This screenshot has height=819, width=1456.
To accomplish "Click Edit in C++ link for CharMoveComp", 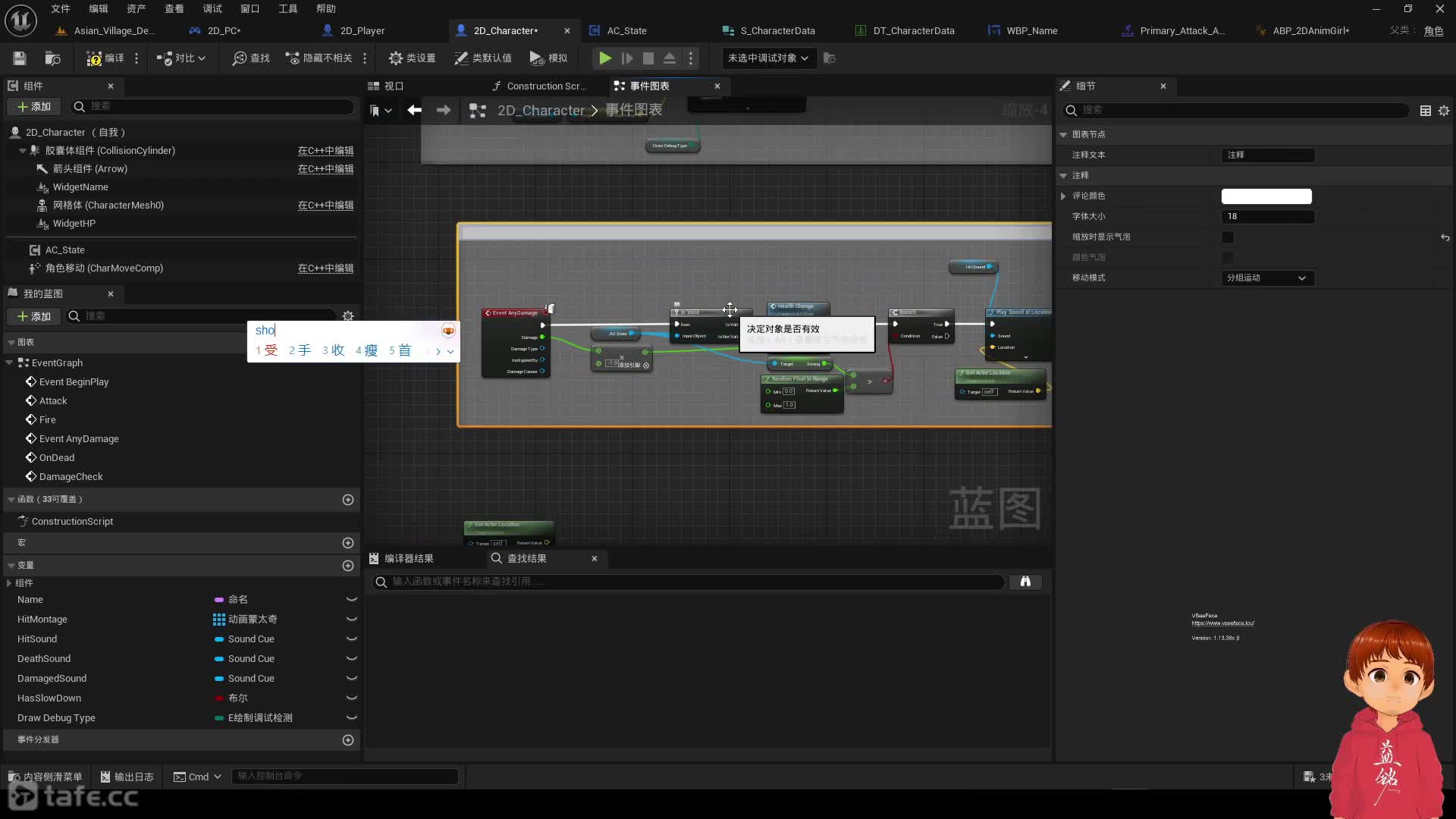I will (325, 268).
